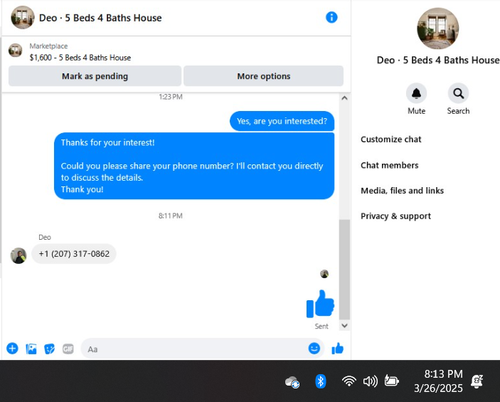Open volume speaker tray icon
Viewport: 500px width, 402px height.
[x=370, y=381]
